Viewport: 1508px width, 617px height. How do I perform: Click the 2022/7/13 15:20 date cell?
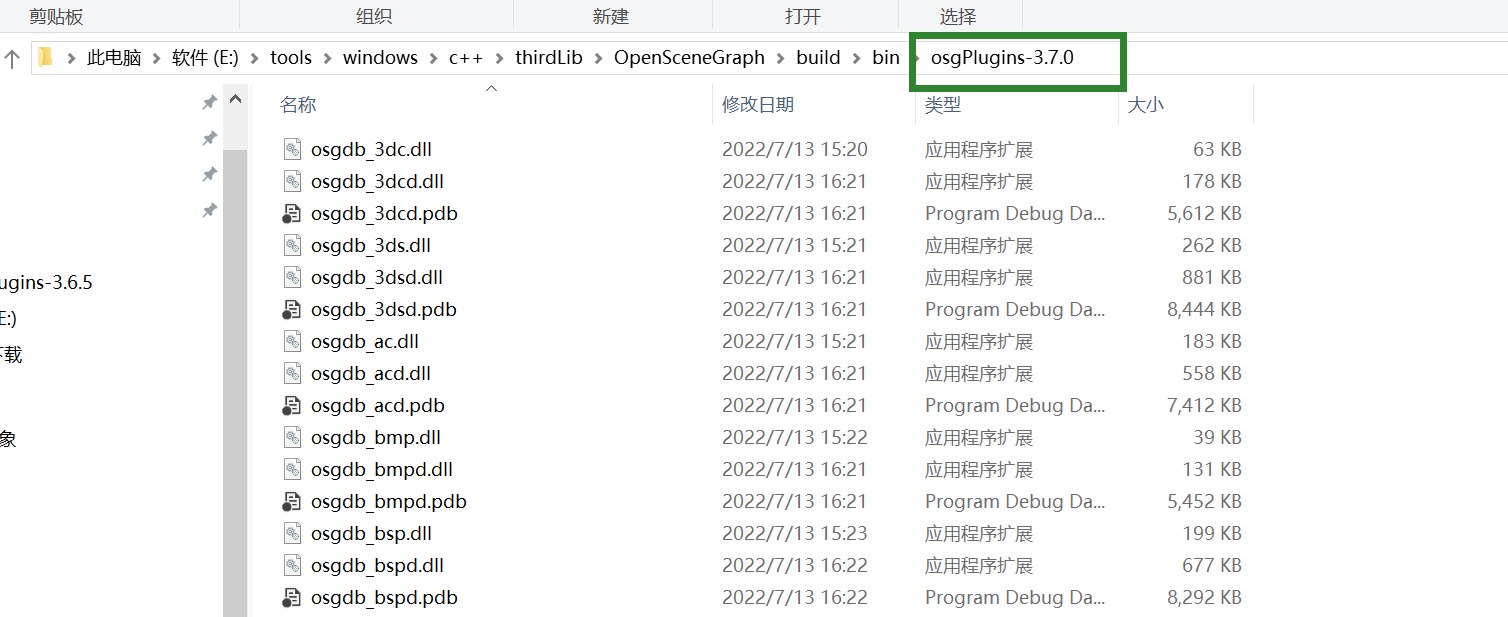pos(795,150)
